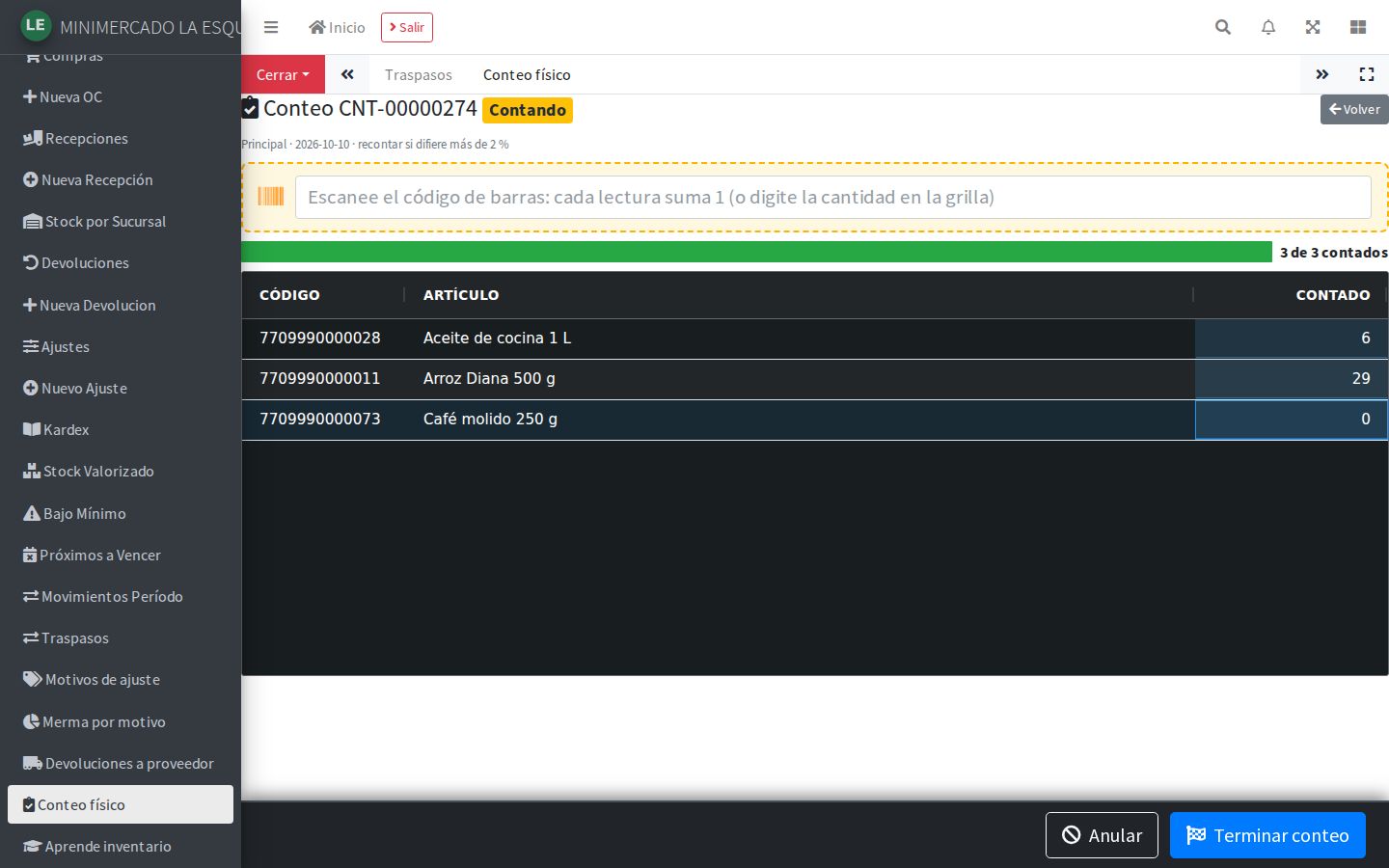The image size is (1389, 868).
Task: Switch to the Traspasos tab
Action: [x=418, y=74]
